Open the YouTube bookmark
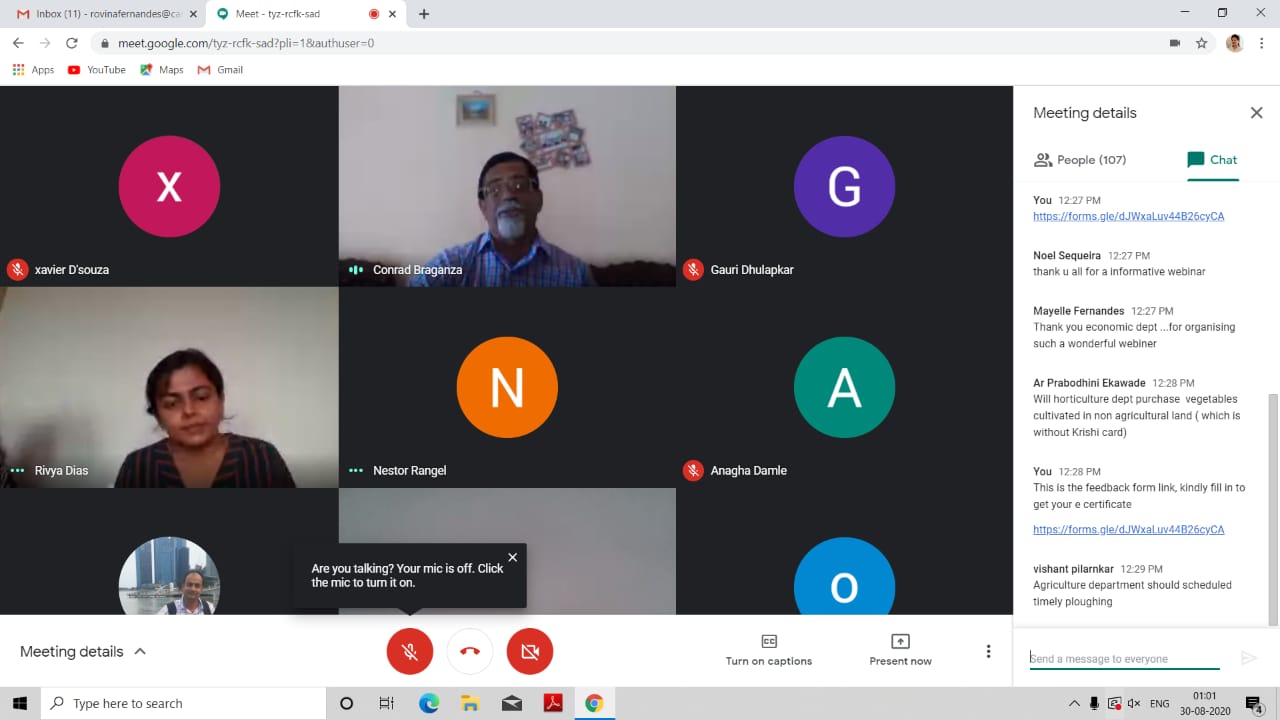 (x=96, y=70)
